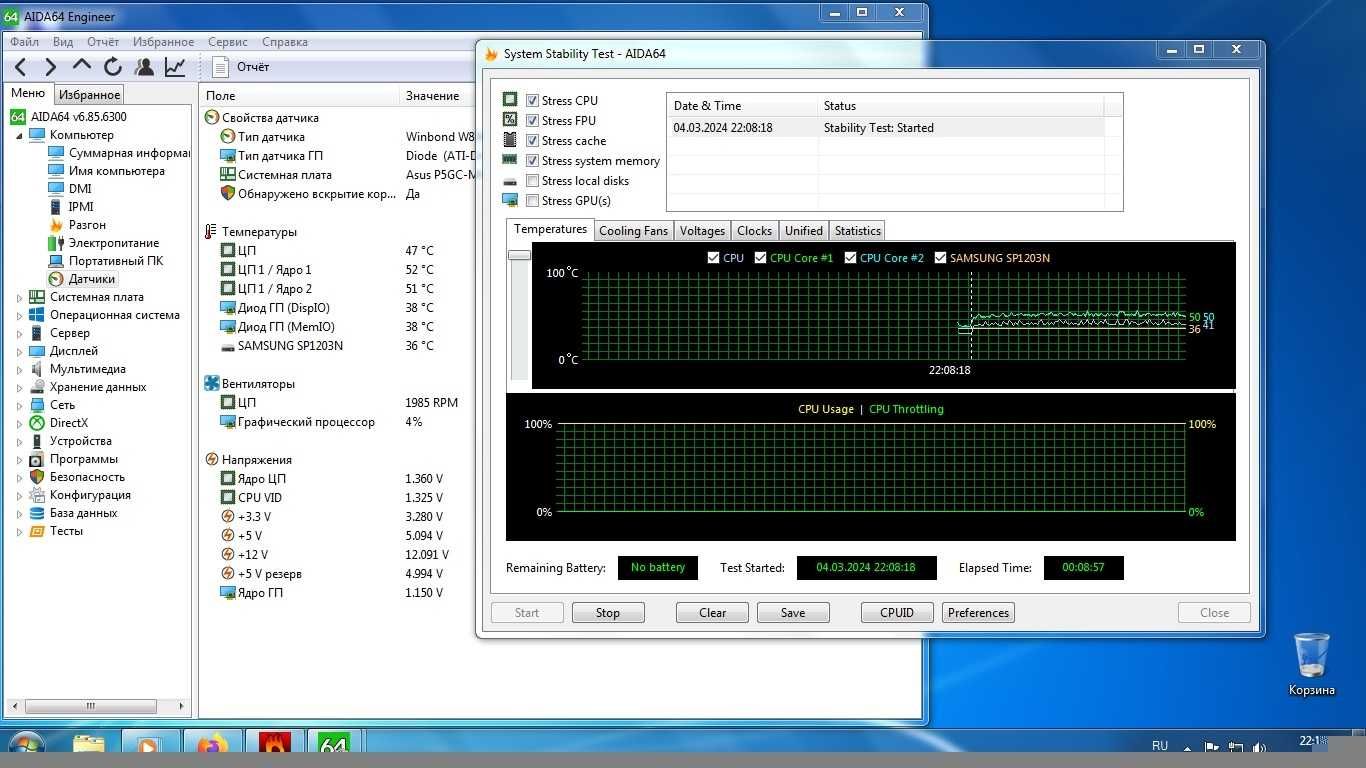The width and height of the screenshot is (1366, 768).
Task: Enable the Stress local disks checkbox
Action: click(x=533, y=181)
